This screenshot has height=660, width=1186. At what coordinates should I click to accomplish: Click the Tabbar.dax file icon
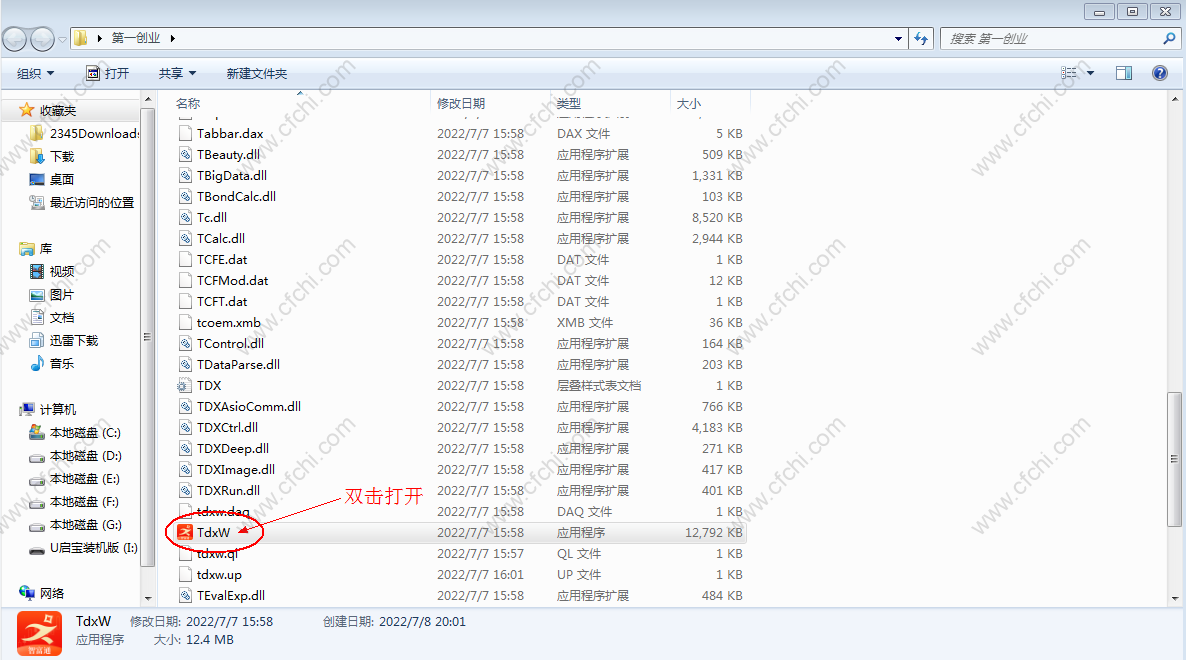click(x=185, y=133)
